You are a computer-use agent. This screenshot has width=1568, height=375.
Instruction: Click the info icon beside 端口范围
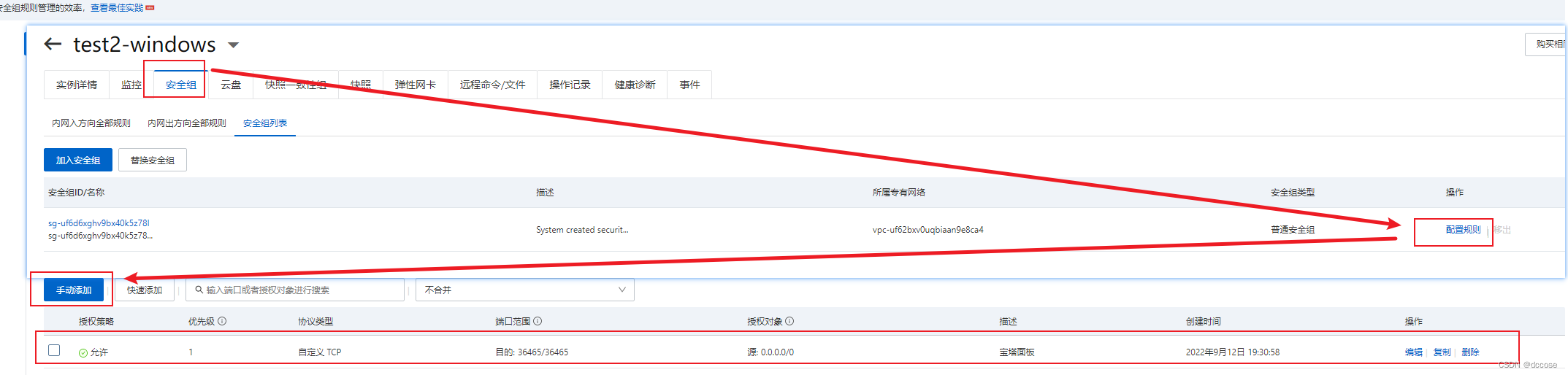(x=538, y=321)
